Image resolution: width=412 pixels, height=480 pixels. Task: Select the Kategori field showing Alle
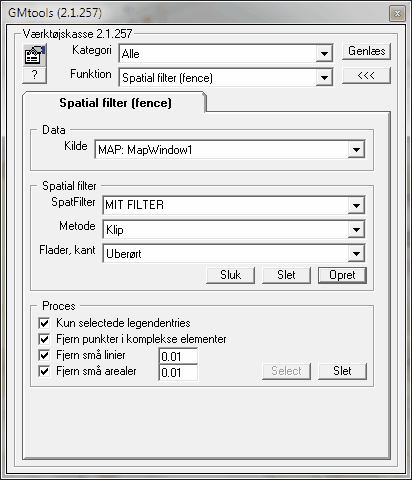tap(226, 54)
